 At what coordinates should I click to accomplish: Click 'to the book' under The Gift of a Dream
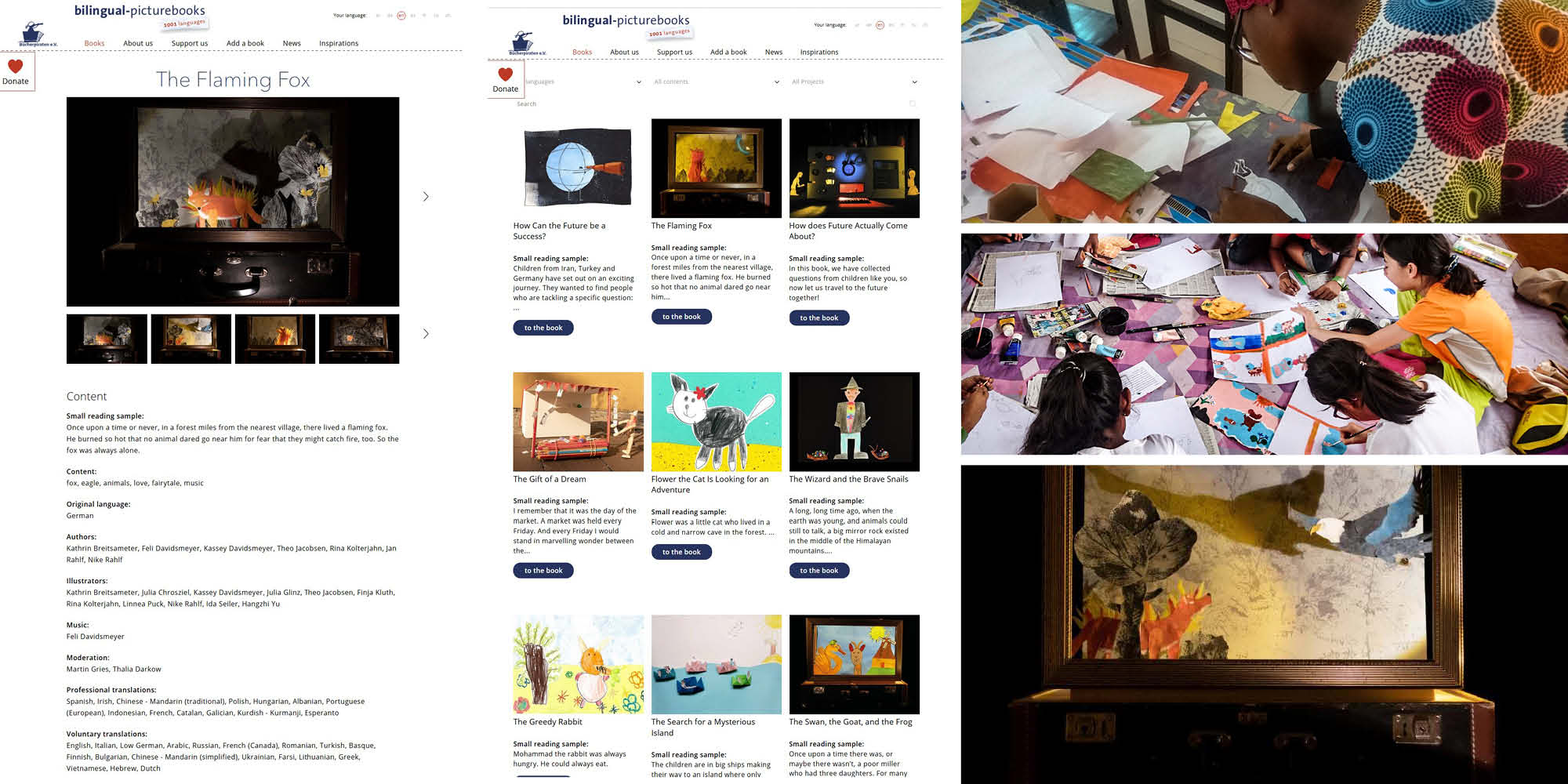543,571
